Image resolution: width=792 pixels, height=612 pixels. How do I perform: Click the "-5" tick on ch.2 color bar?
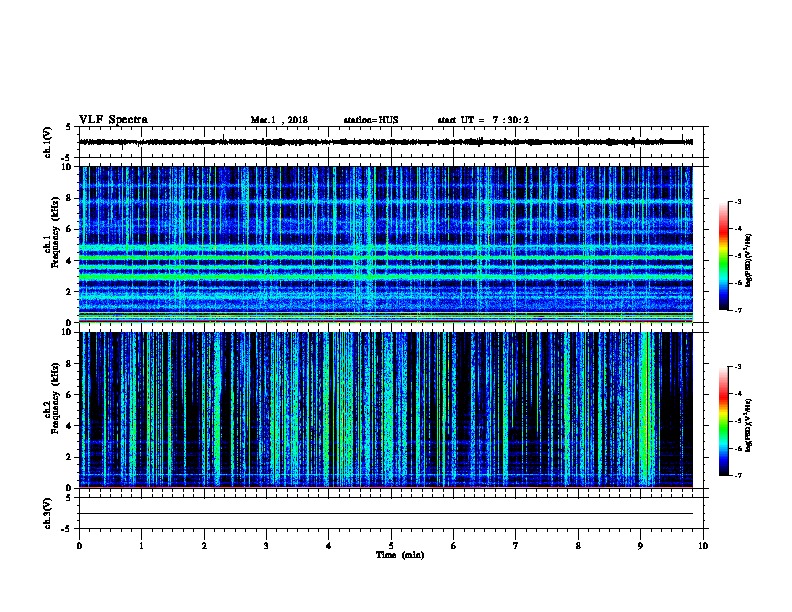(737, 421)
